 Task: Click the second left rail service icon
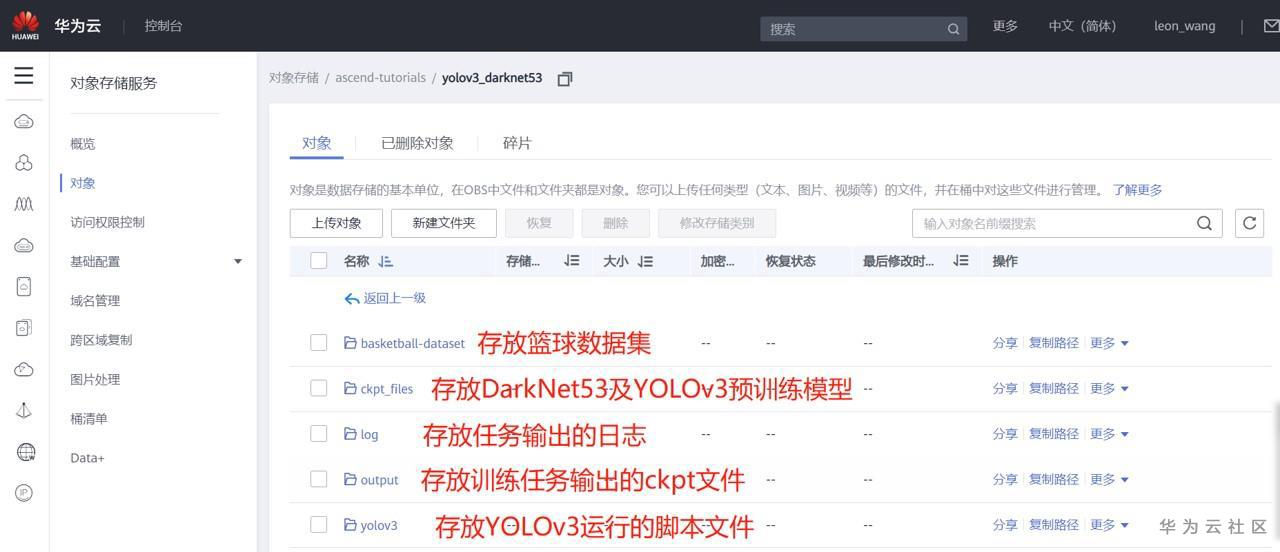pyautogui.click(x=24, y=163)
